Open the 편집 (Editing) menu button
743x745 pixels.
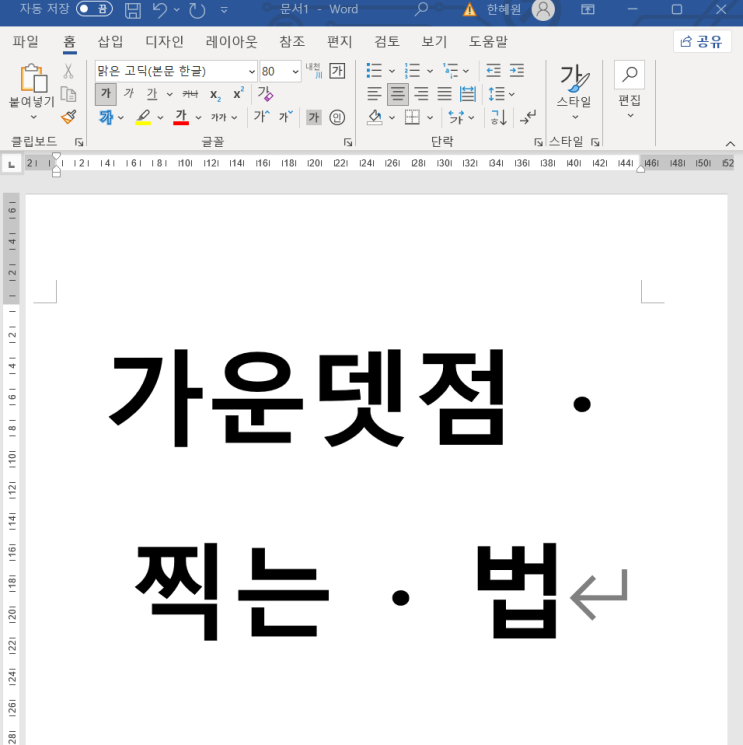point(629,91)
